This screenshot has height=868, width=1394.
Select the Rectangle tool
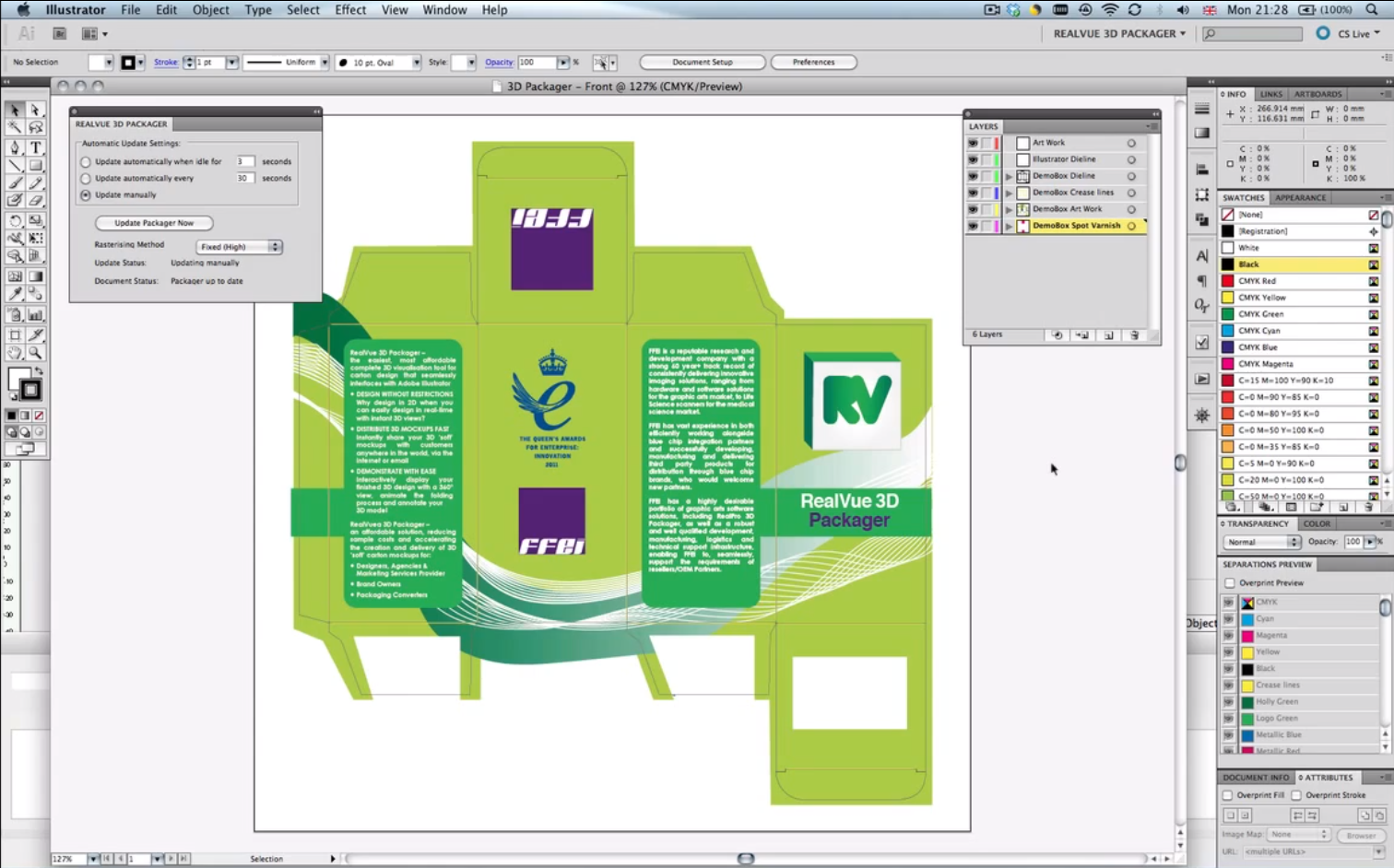pos(35,166)
